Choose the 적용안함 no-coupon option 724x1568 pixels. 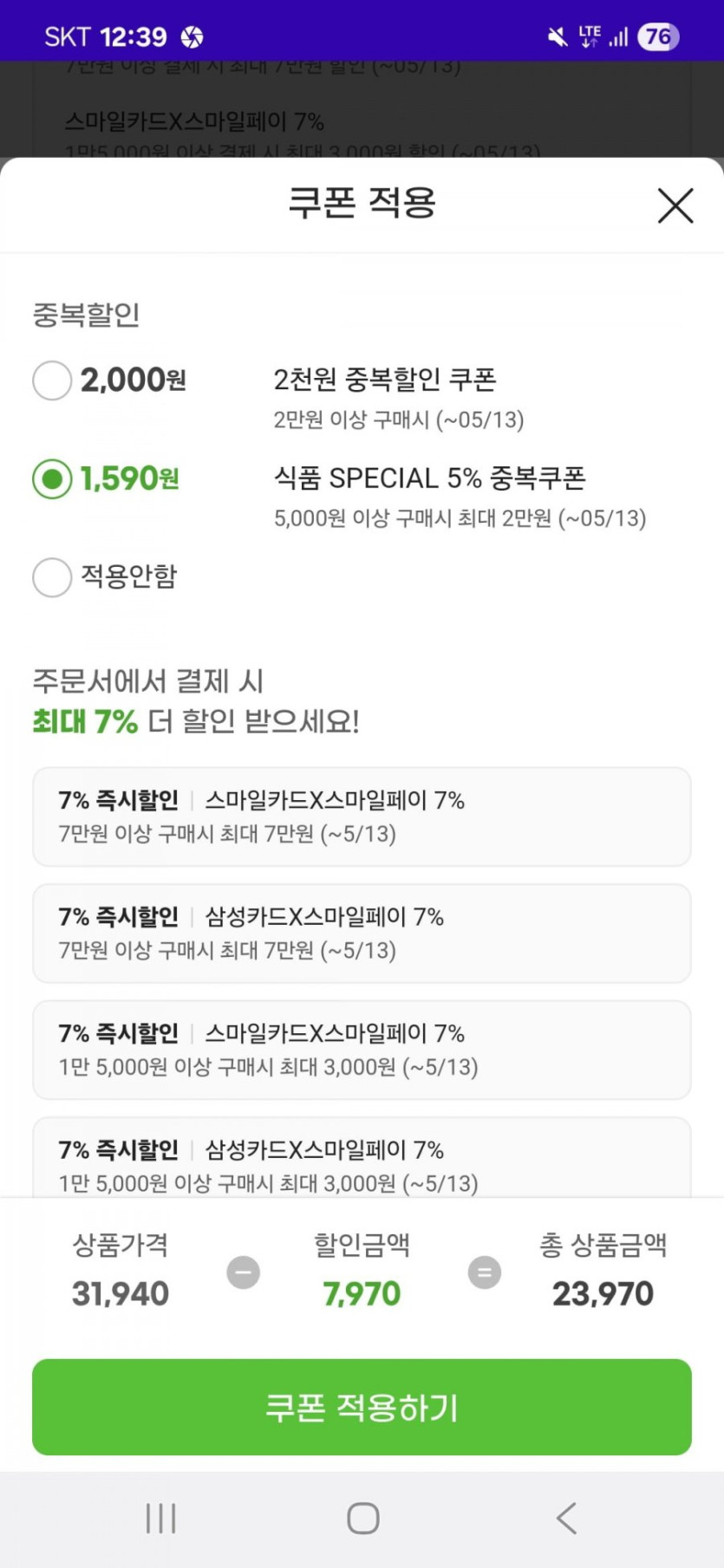[52, 577]
